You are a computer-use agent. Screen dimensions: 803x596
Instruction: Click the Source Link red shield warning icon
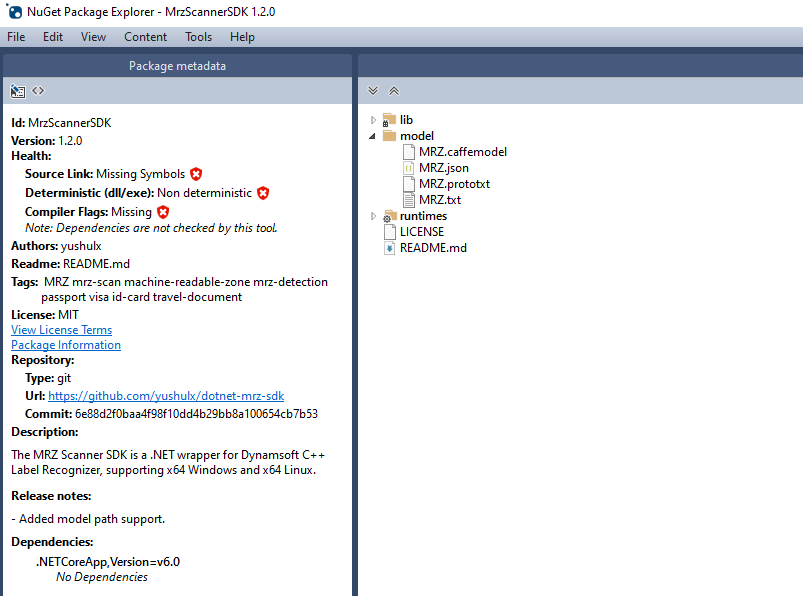tap(196, 174)
